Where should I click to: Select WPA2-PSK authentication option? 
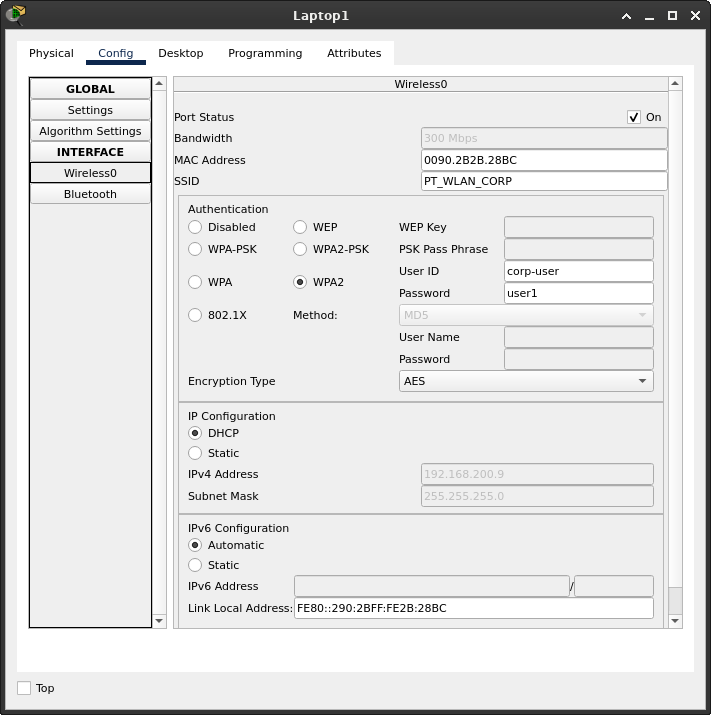300,249
